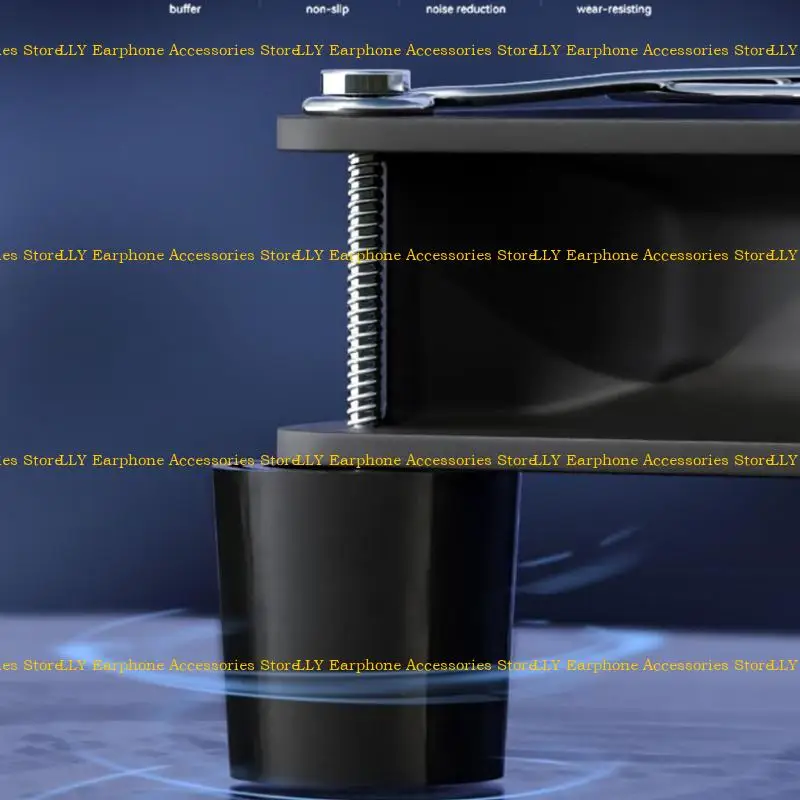This screenshot has height=800, width=800.
Task: Select the "non-slip" feature label
Action: (327, 9)
